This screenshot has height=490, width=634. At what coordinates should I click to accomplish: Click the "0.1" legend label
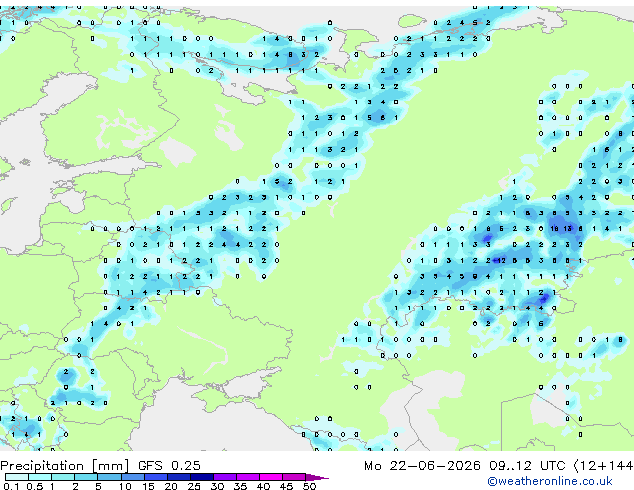11,486
